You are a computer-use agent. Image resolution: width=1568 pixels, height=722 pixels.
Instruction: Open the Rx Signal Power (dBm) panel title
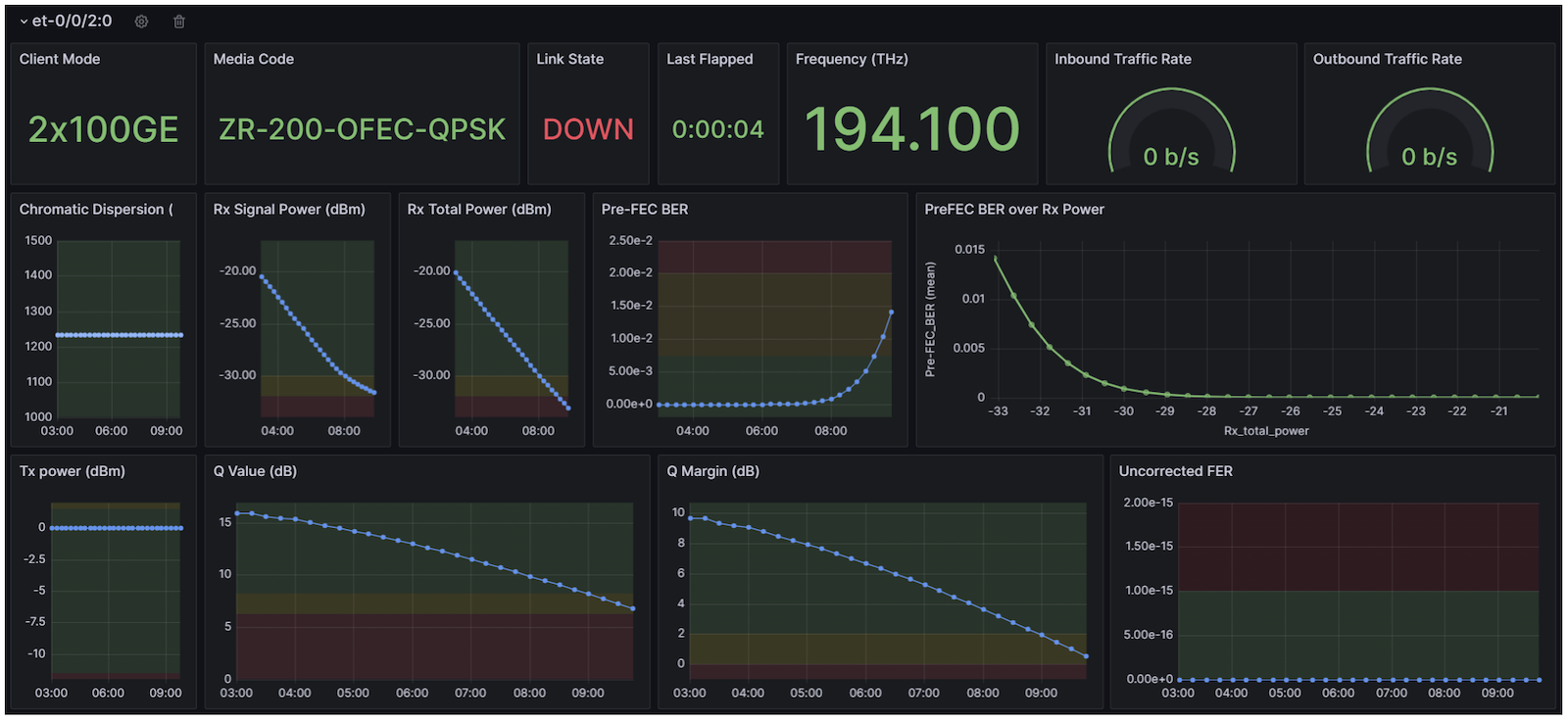[x=289, y=210]
